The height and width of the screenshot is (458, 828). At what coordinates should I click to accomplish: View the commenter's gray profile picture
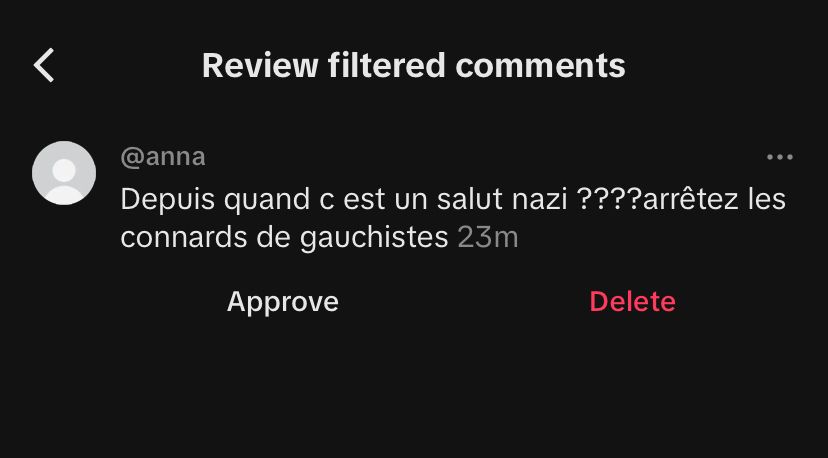click(x=64, y=173)
